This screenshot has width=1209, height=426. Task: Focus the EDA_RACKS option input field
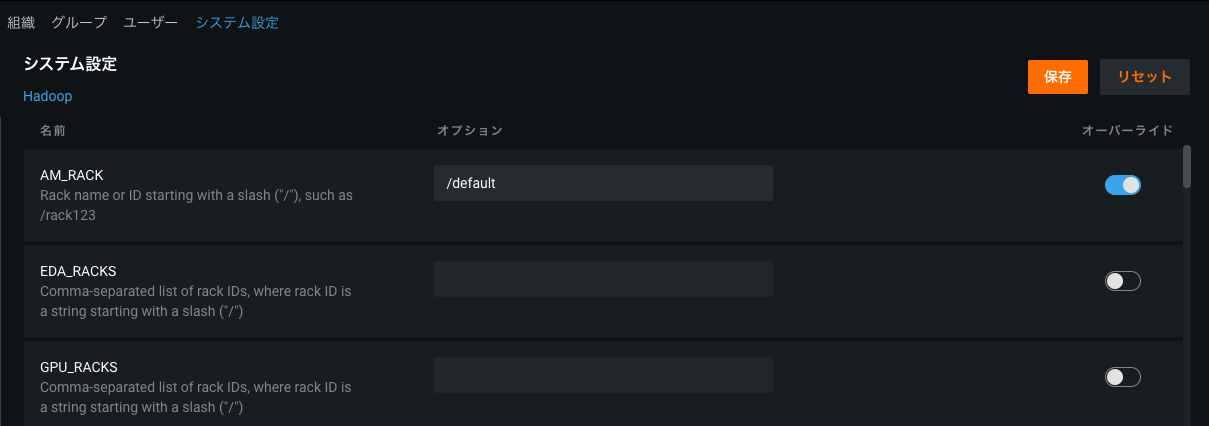click(603, 279)
